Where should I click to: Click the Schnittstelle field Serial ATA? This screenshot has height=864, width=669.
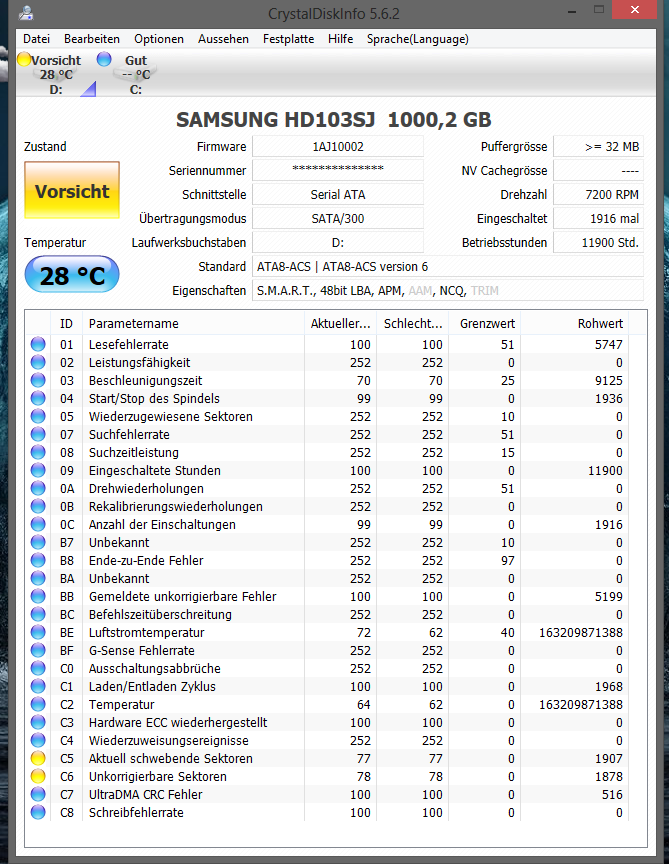(x=338, y=195)
